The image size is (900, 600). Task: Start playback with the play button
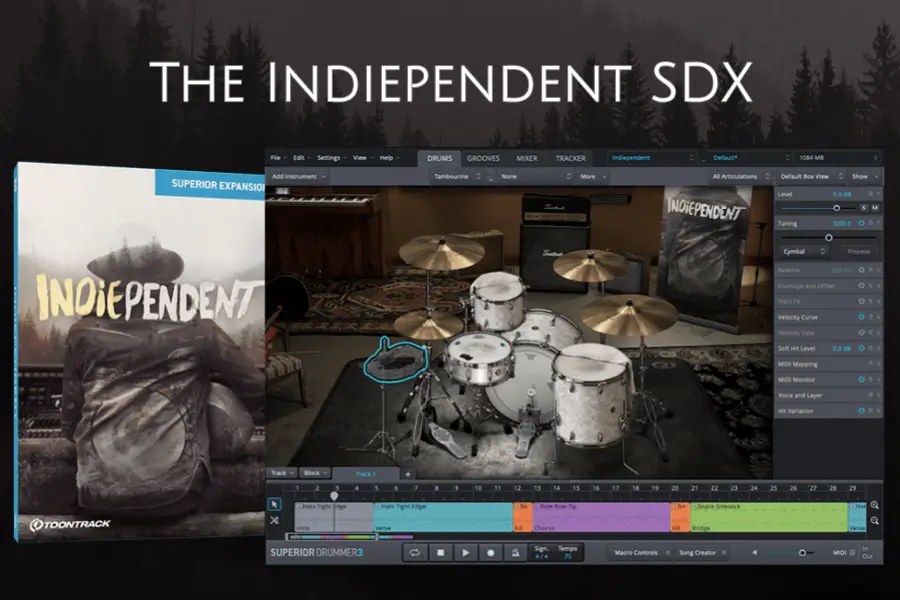tap(465, 552)
